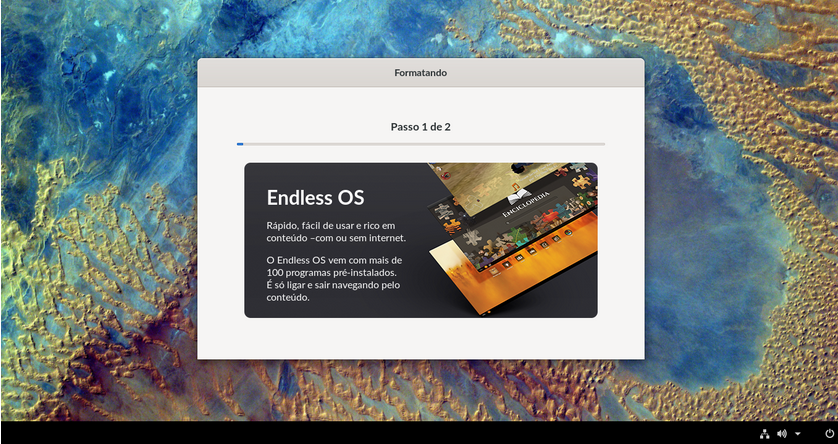Click the volume speaker icon
This screenshot has height=444, width=838.
782,433
